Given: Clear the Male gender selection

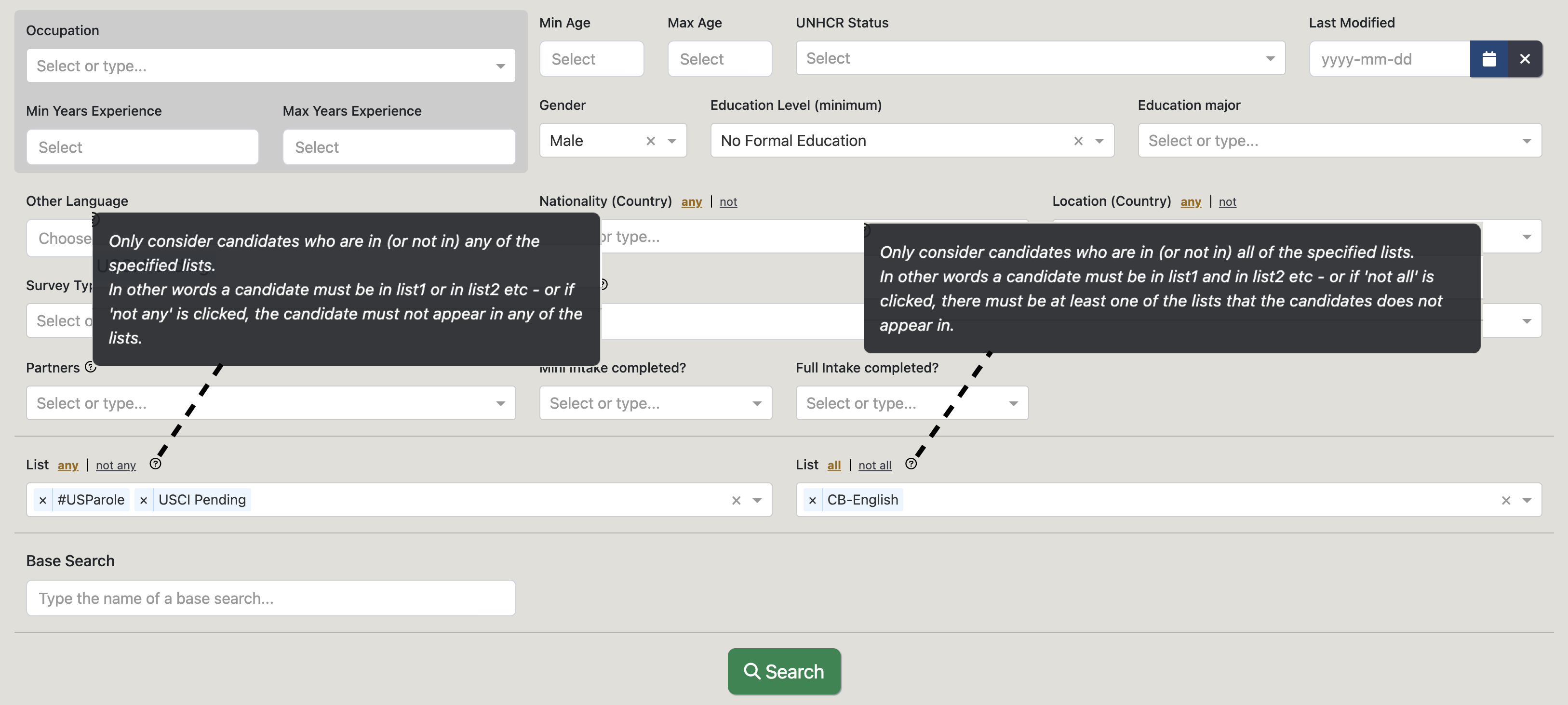Looking at the screenshot, I should [x=650, y=141].
